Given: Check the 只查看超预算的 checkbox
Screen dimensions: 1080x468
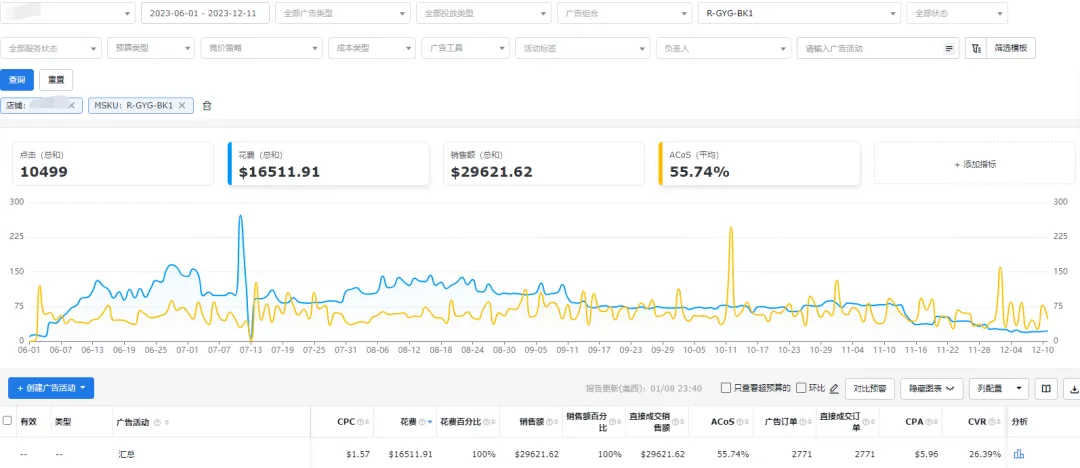Looking at the screenshot, I should tap(725, 388).
